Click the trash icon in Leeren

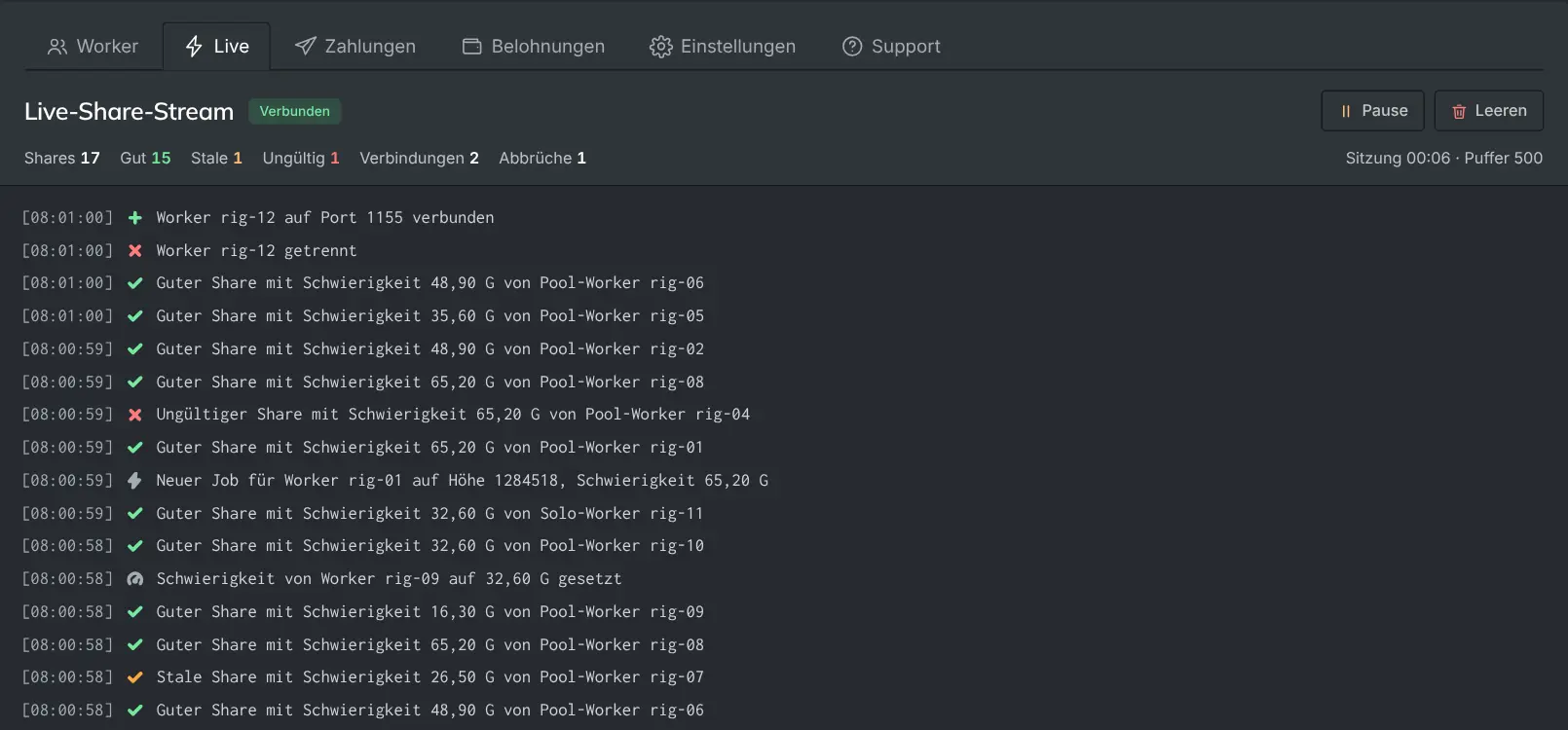1459,111
